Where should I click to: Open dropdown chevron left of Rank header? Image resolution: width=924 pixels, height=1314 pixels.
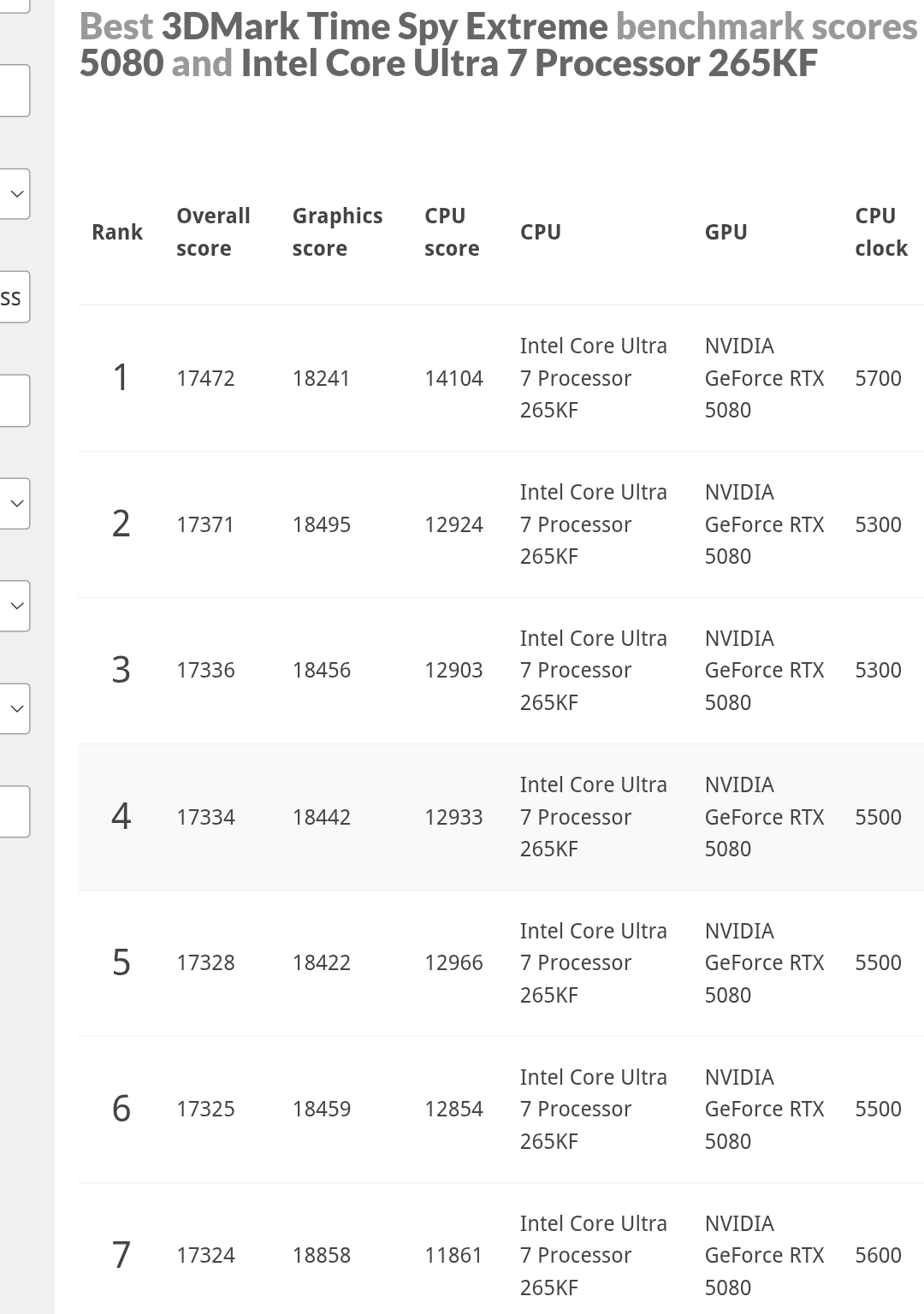[15, 193]
